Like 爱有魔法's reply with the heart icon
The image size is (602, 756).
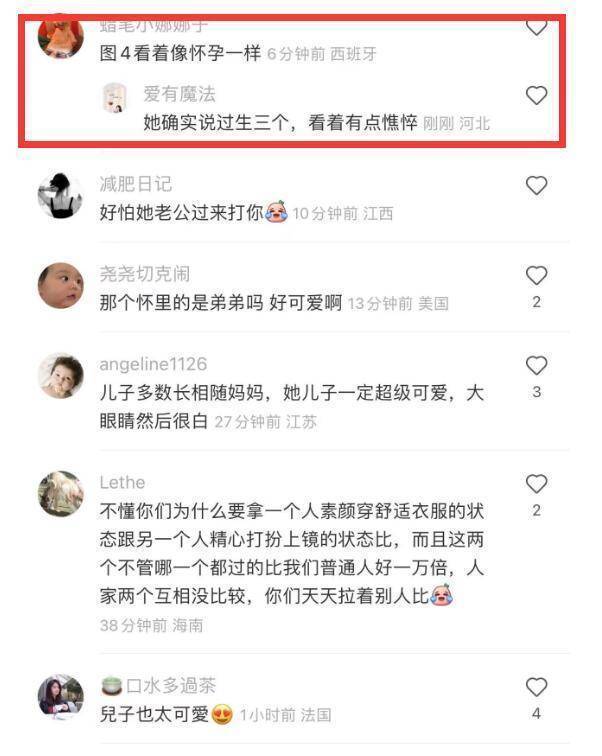(536, 95)
